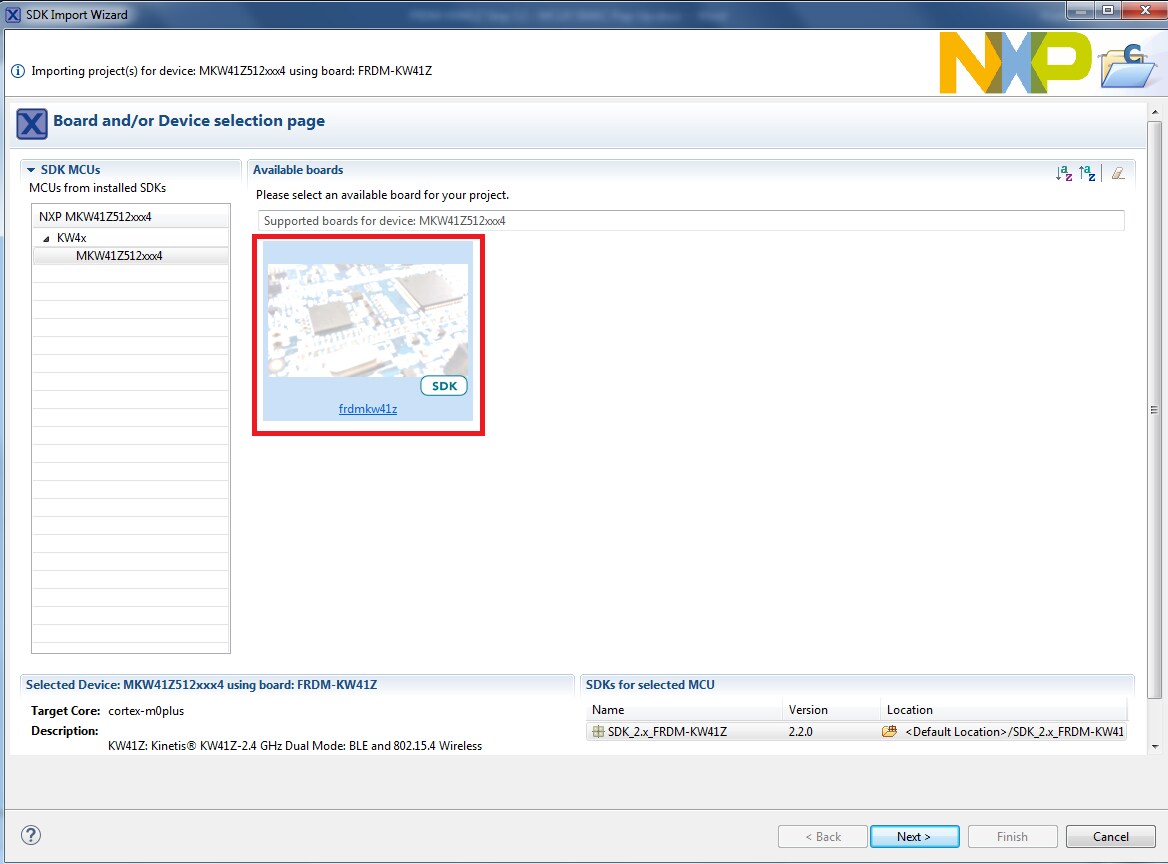Viewport: 1168px width, 864px height.
Task: Collapse the SDK MCUs section
Action: [32, 170]
